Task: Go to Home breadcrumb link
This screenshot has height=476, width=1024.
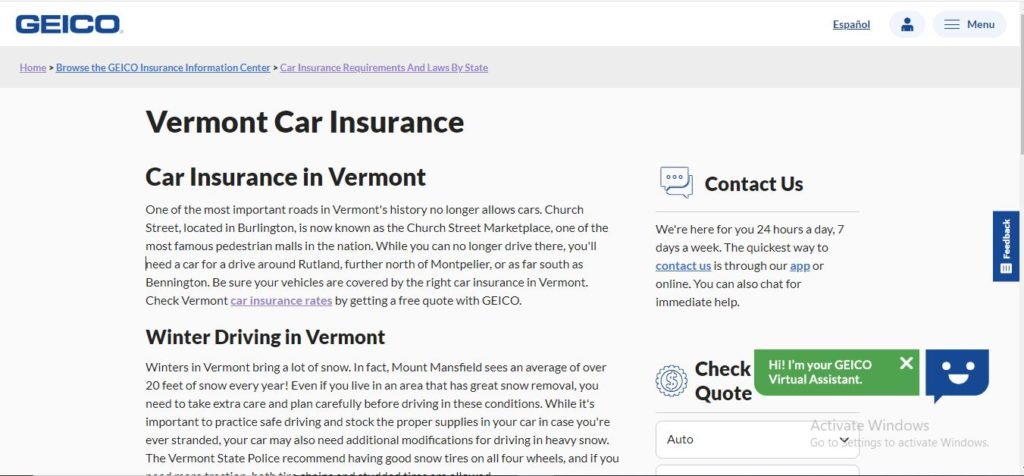Action: pyautogui.click(x=33, y=67)
